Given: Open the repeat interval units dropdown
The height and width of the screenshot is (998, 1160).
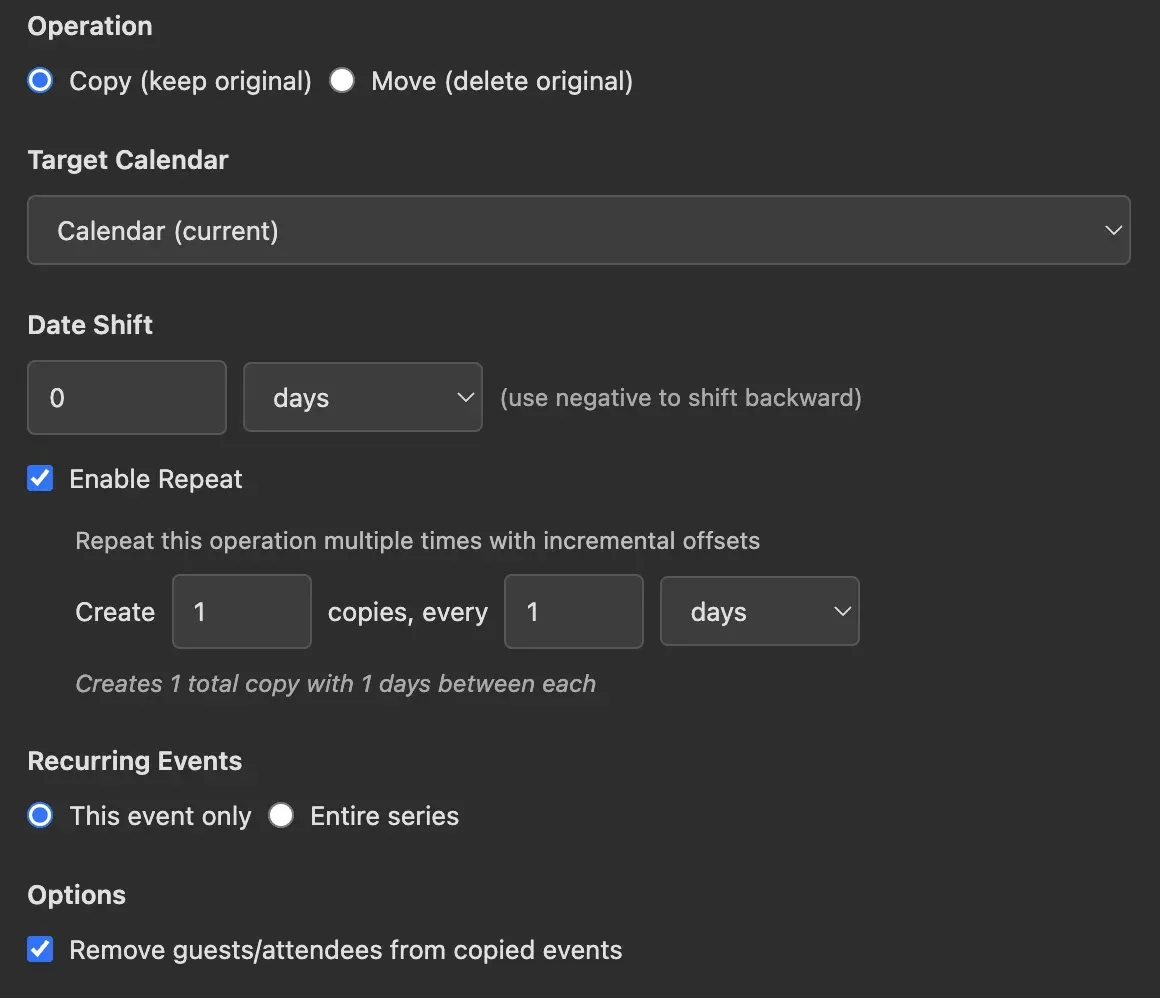Looking at the screenshot, I should coord(760,611).
